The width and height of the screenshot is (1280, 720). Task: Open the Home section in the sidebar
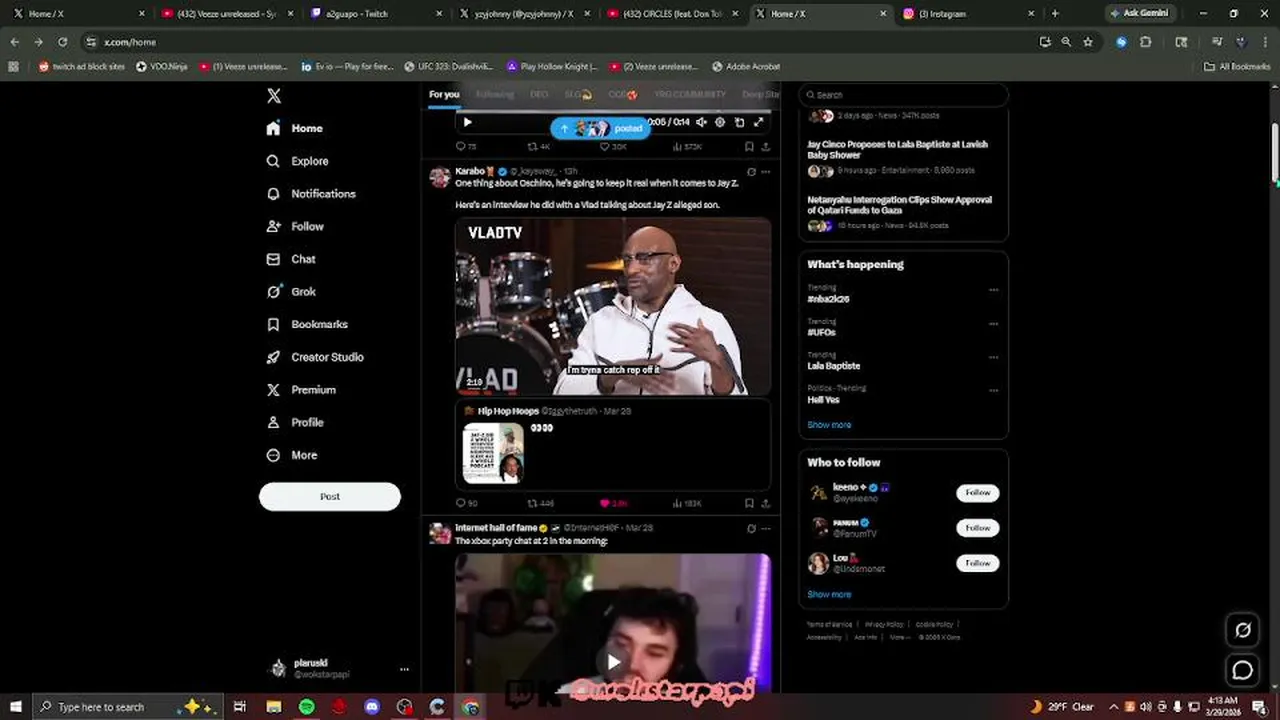tap(295, 128)
